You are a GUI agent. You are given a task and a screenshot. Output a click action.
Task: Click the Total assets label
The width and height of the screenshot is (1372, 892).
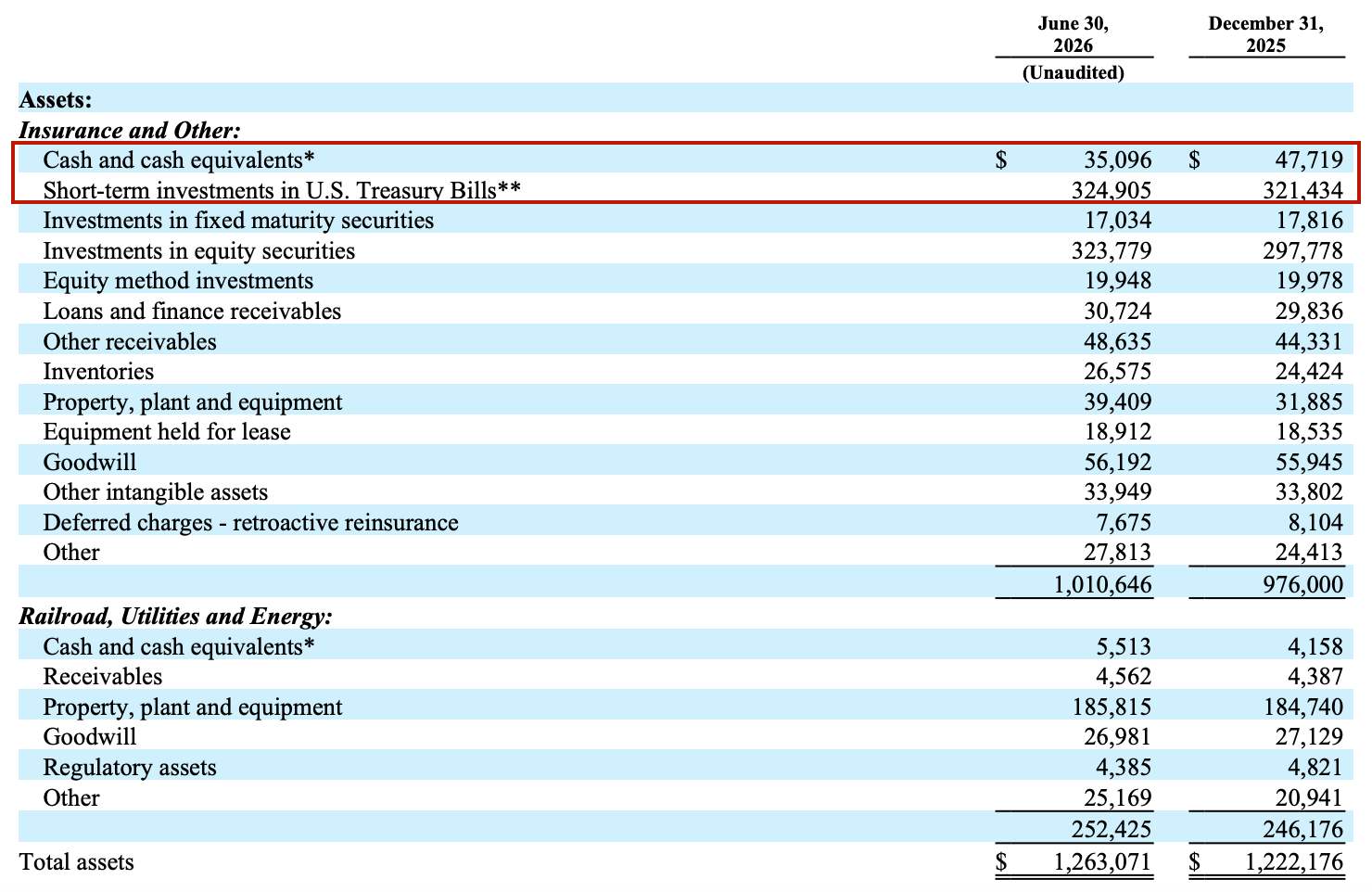point(77,862)
